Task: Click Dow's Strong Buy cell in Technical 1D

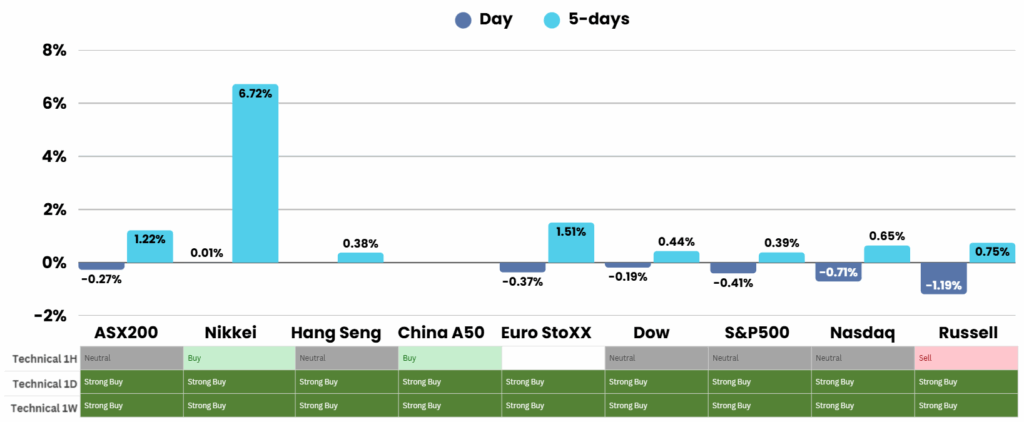Action: [x=656, y=381]
